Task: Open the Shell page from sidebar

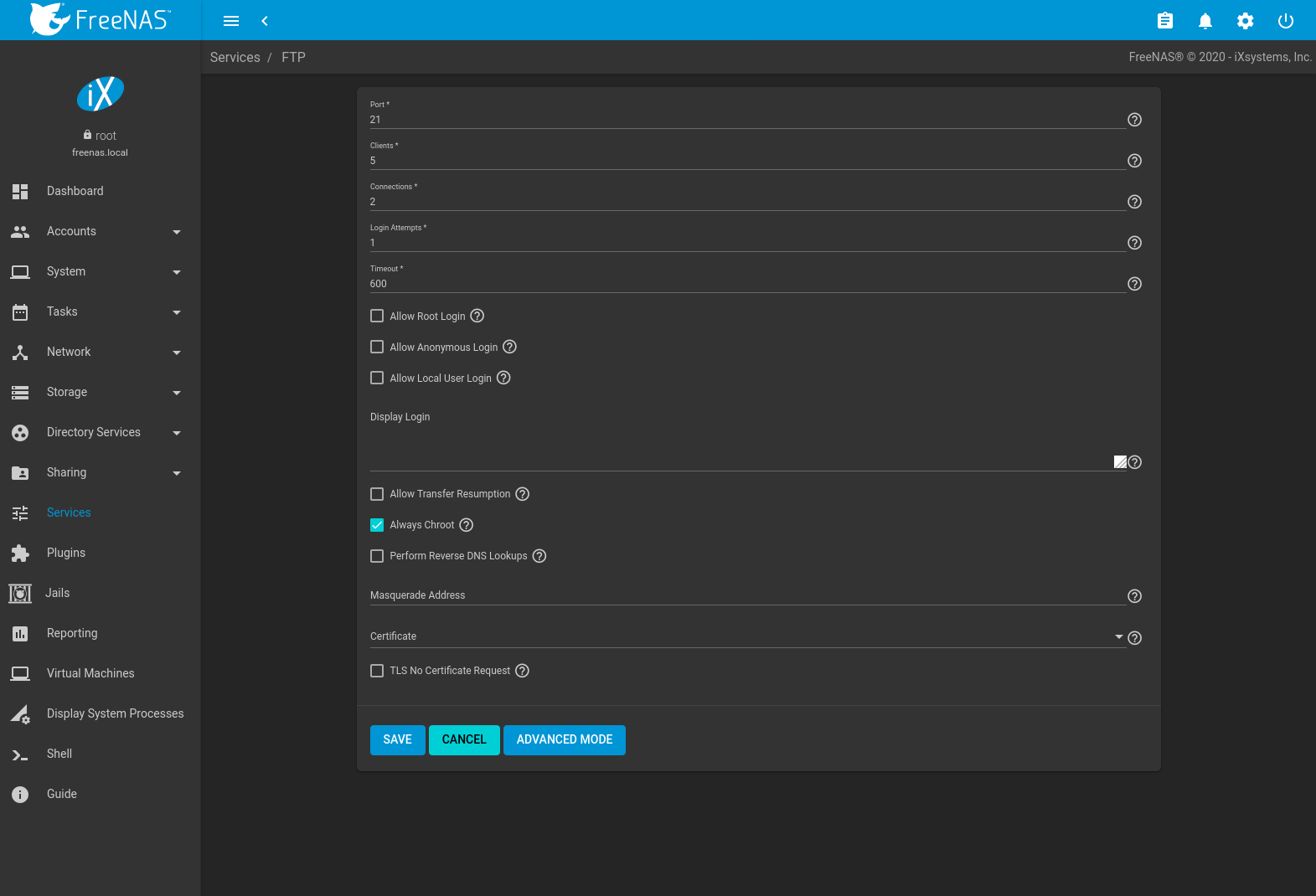Action: pyautogui.click(x=59, y=754)
